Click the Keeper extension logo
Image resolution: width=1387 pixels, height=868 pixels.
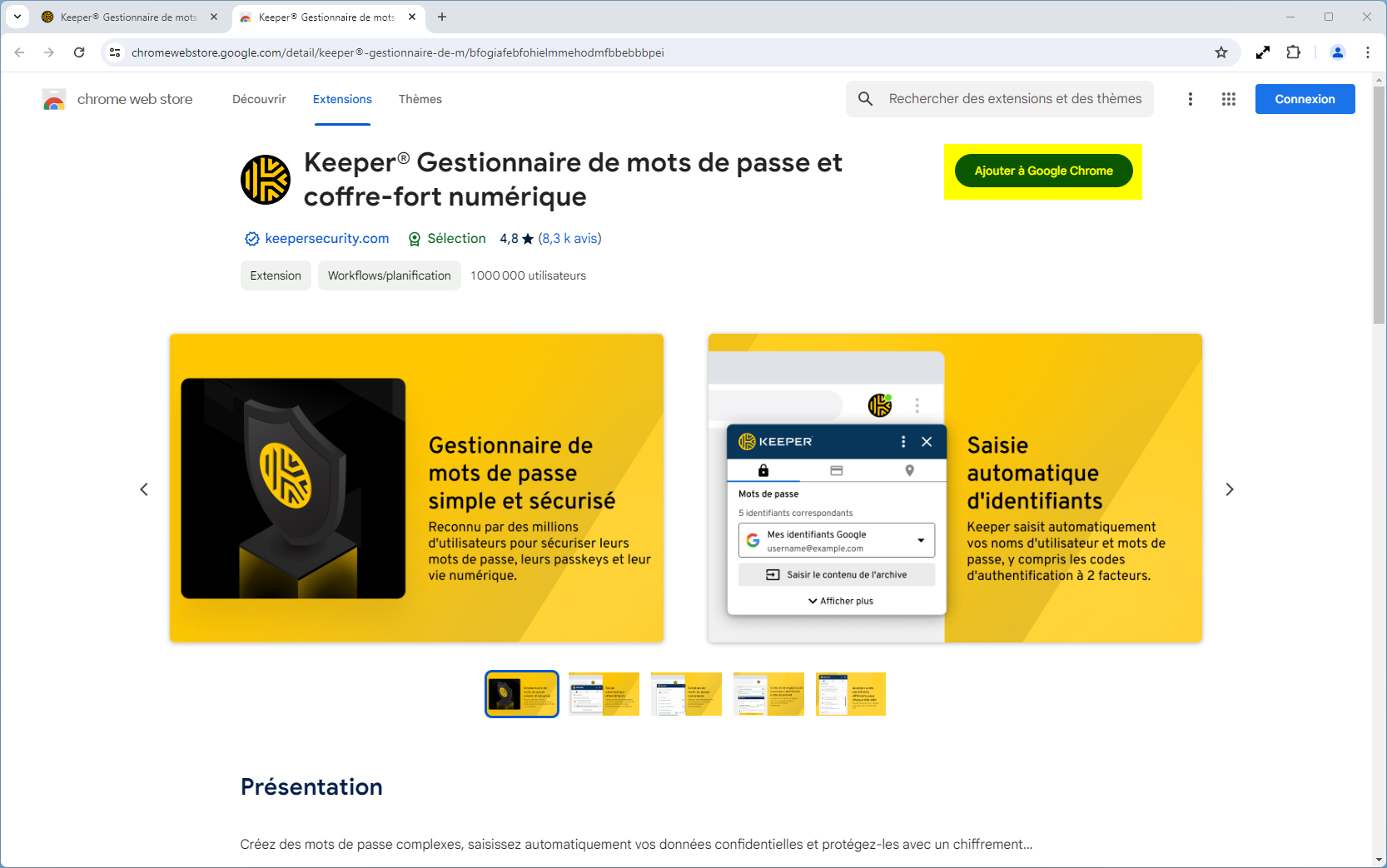[266, 179]
